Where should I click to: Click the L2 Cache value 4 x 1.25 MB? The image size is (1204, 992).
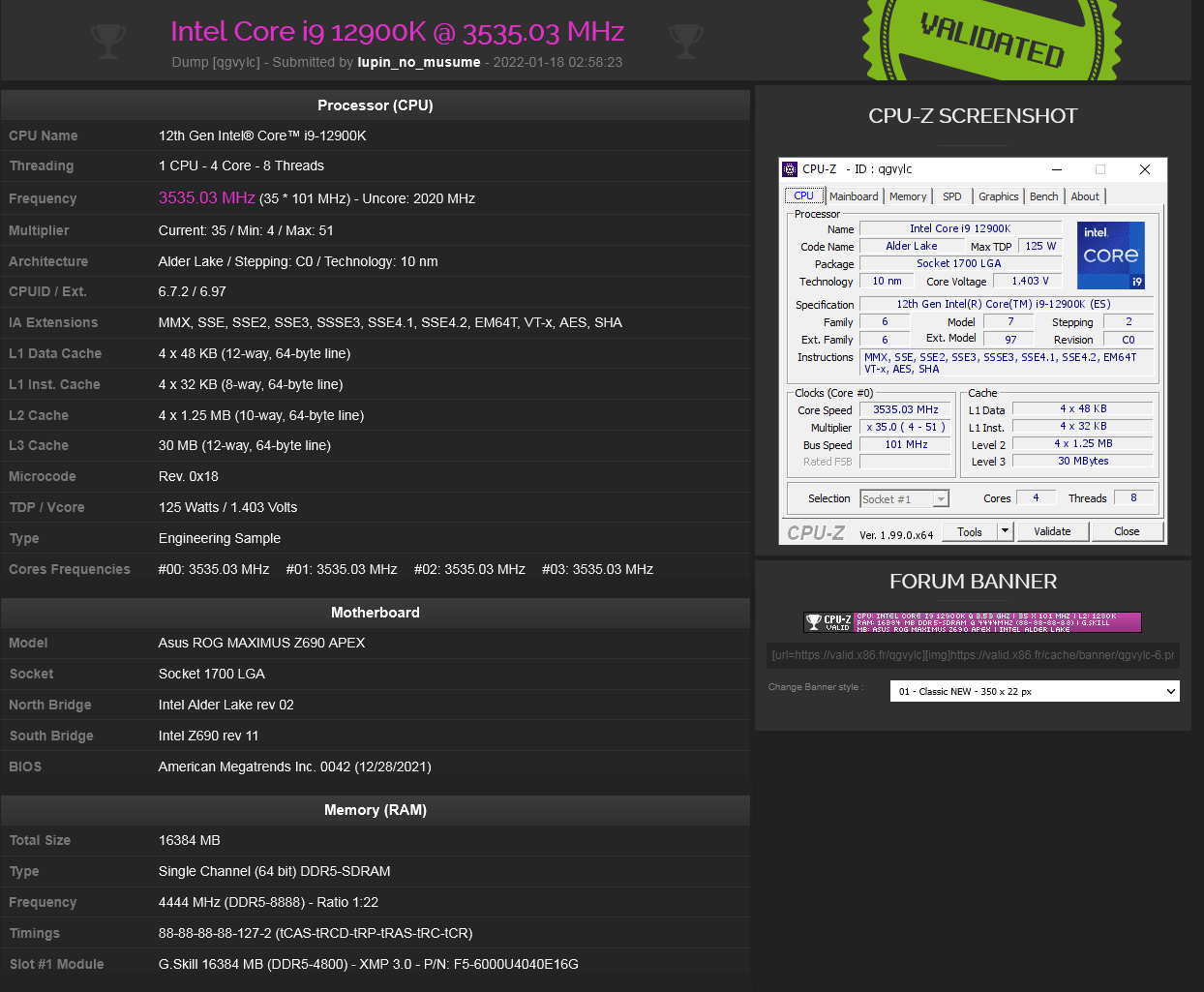pos(261,415)
